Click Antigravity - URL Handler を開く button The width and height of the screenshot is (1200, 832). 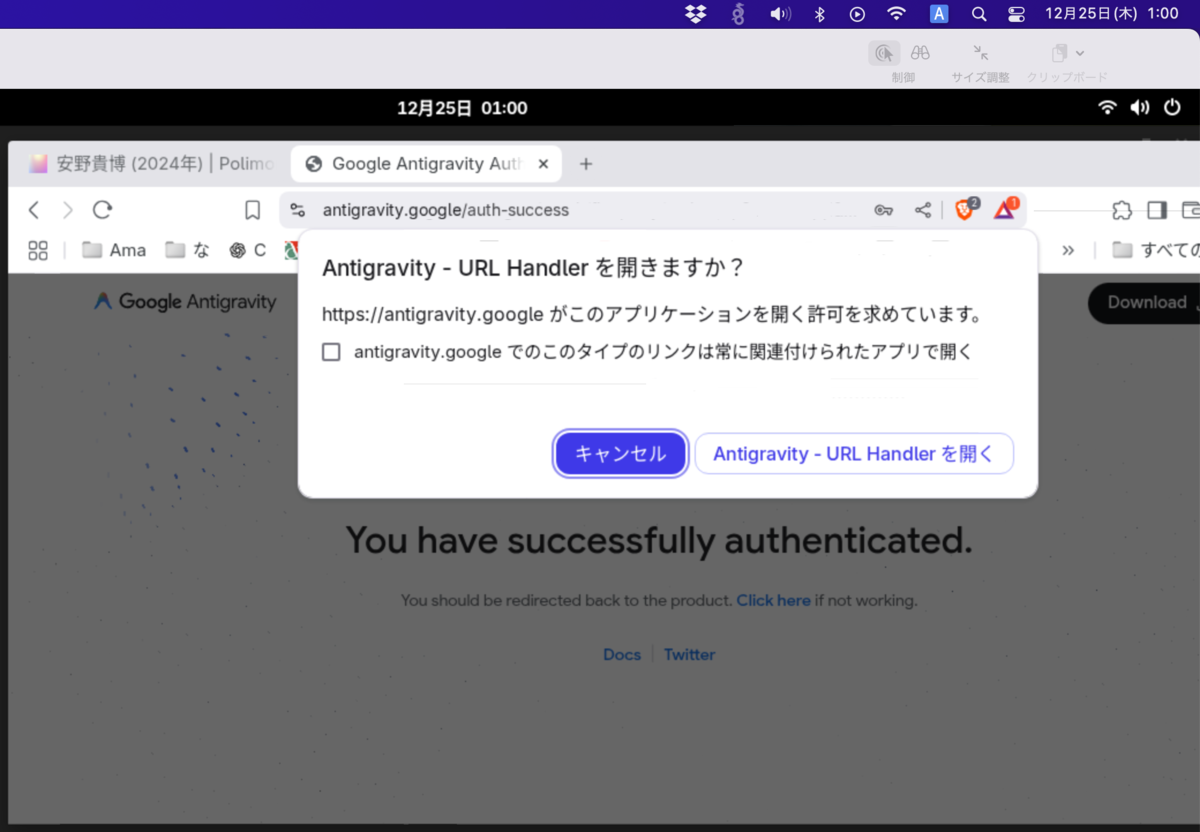click(x=854, y=454)
